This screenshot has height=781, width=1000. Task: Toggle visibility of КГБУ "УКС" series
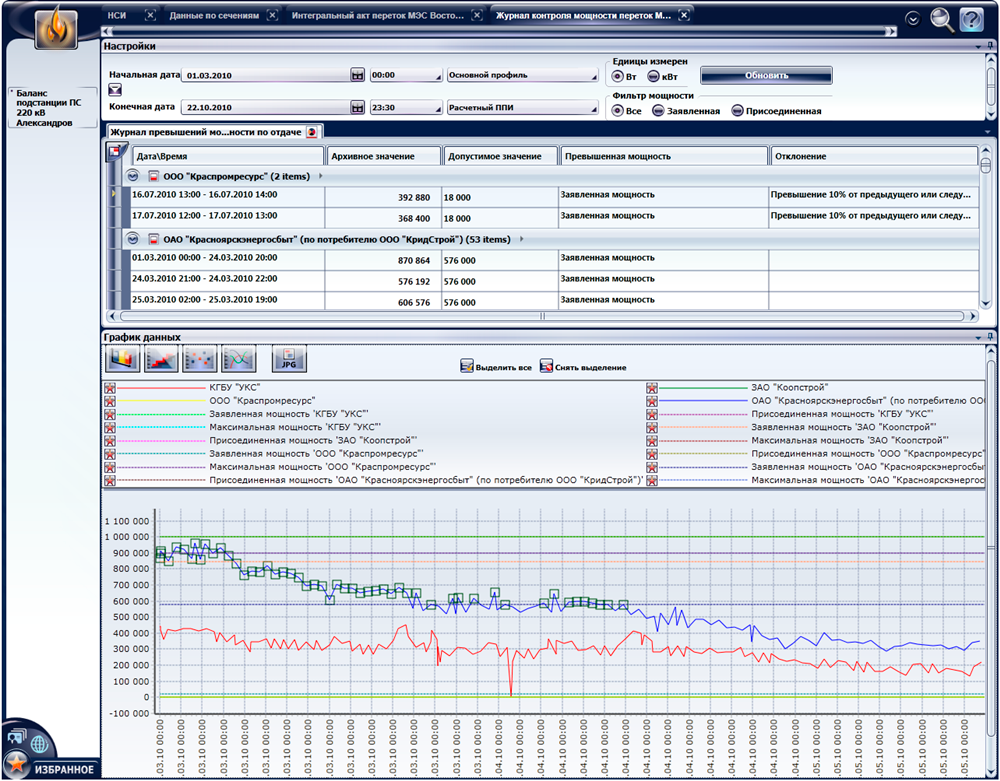[x=110, y=387]
